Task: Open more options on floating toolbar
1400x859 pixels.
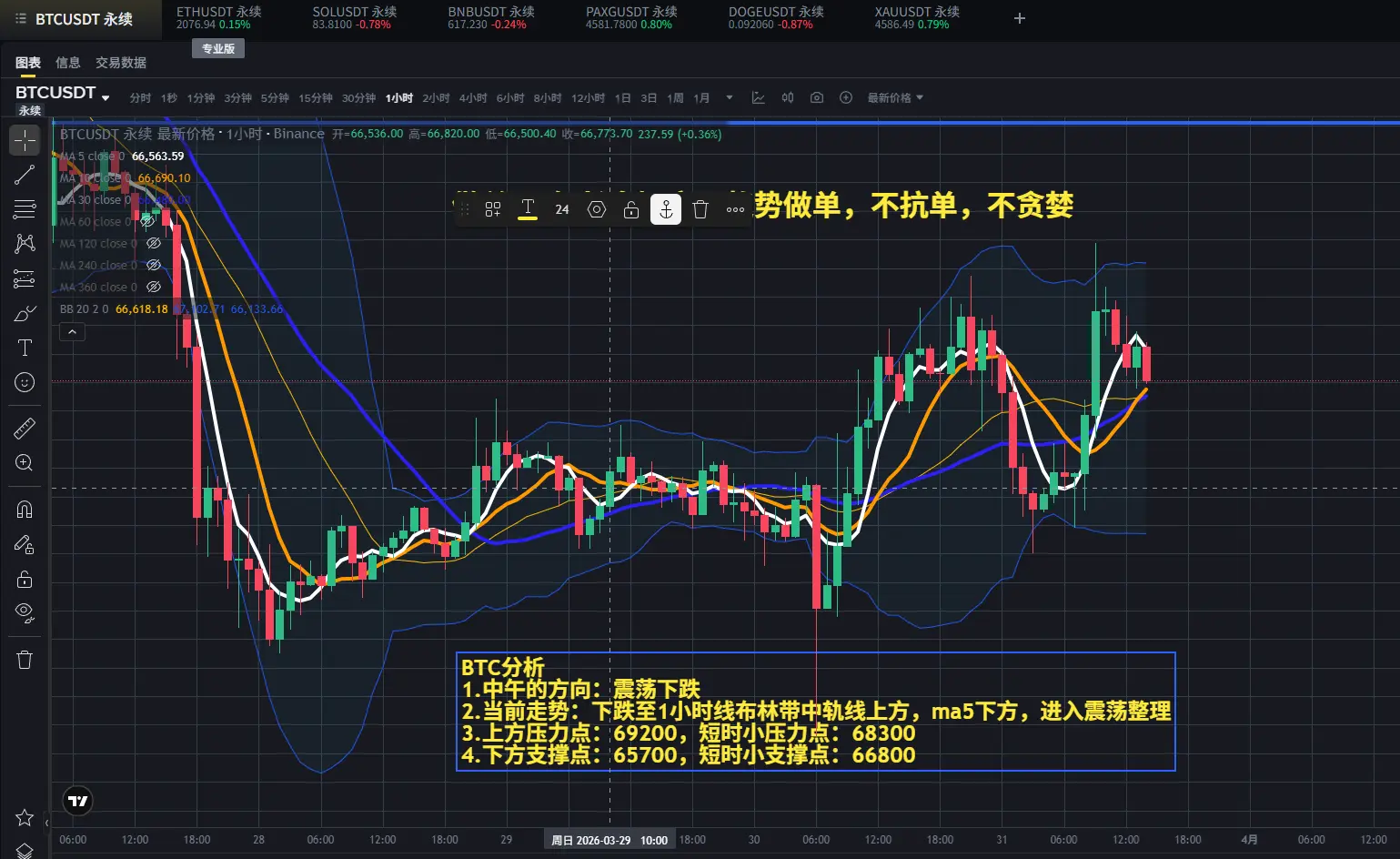Action: pos(735,209)
